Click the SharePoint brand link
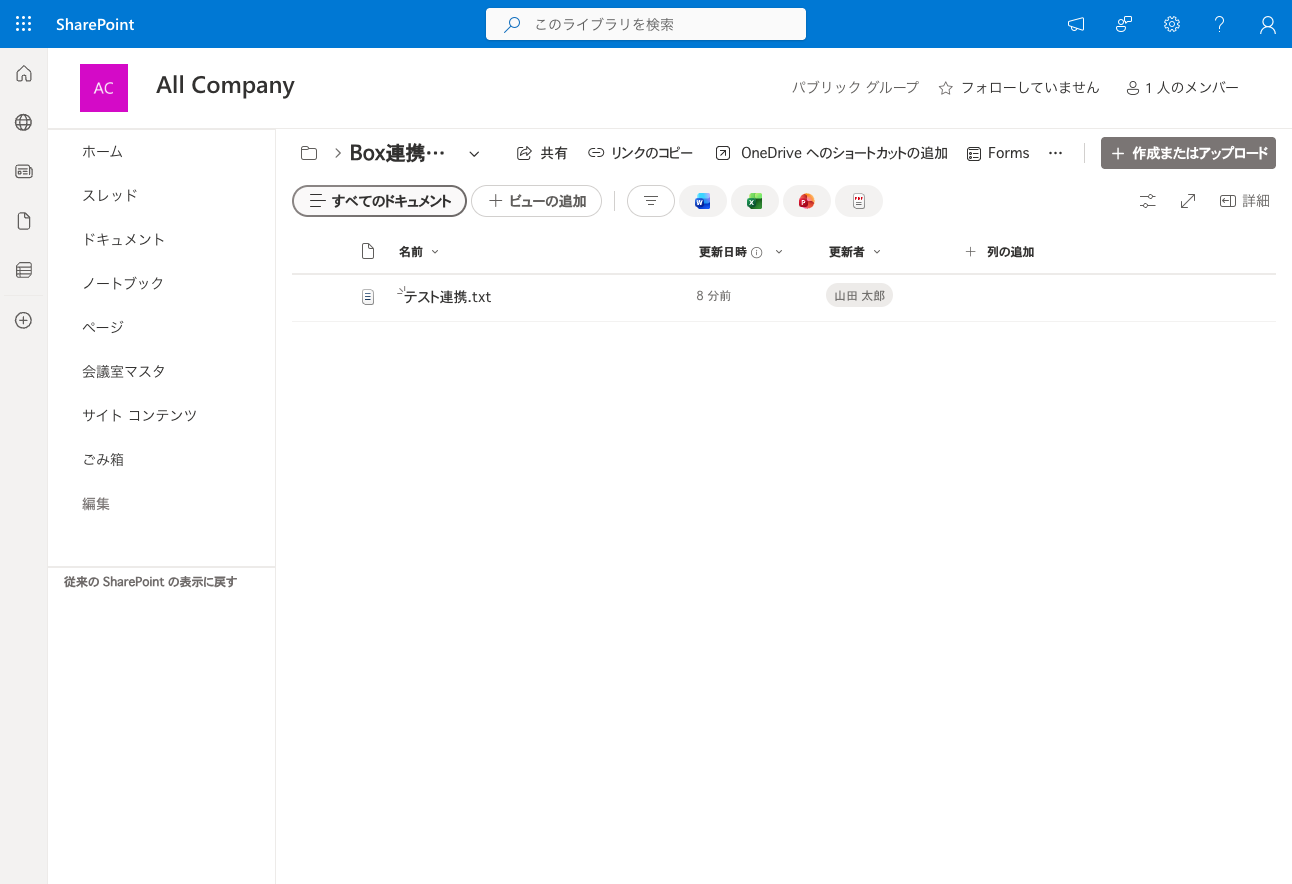 95,24
